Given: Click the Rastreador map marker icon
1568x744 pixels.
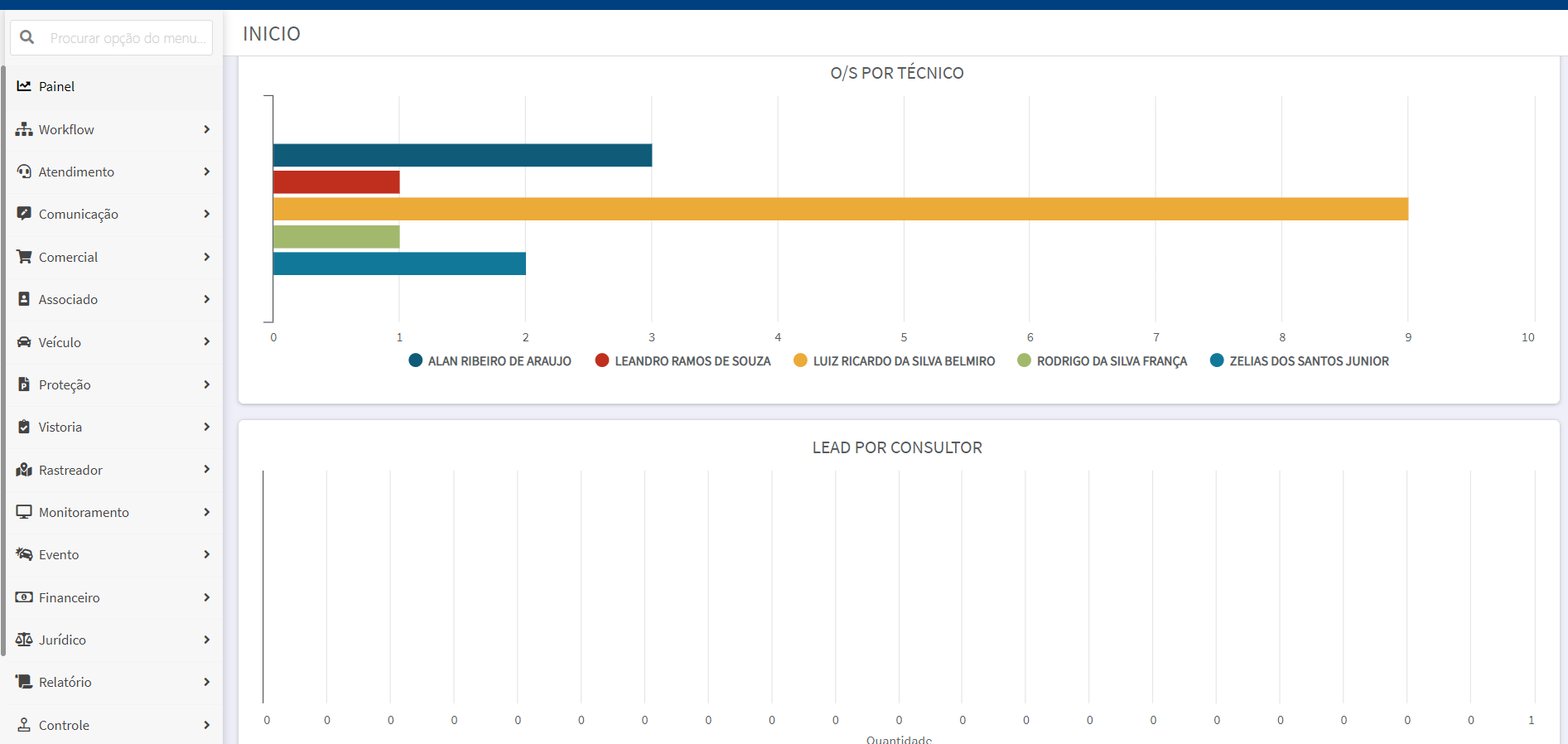Looking at the screenshot, I should pos(24,470).
